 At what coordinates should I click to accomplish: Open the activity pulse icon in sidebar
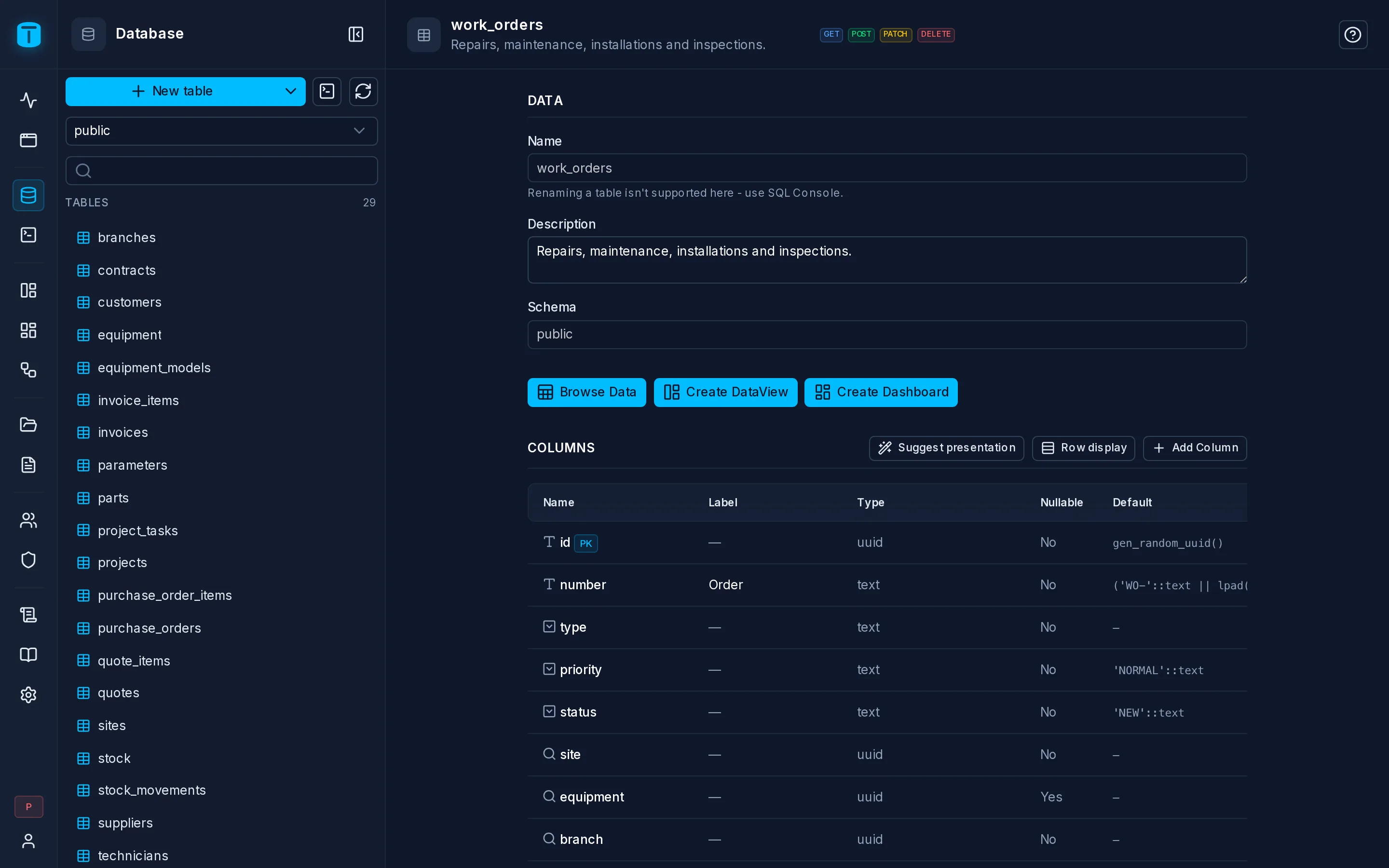(28, 100)
